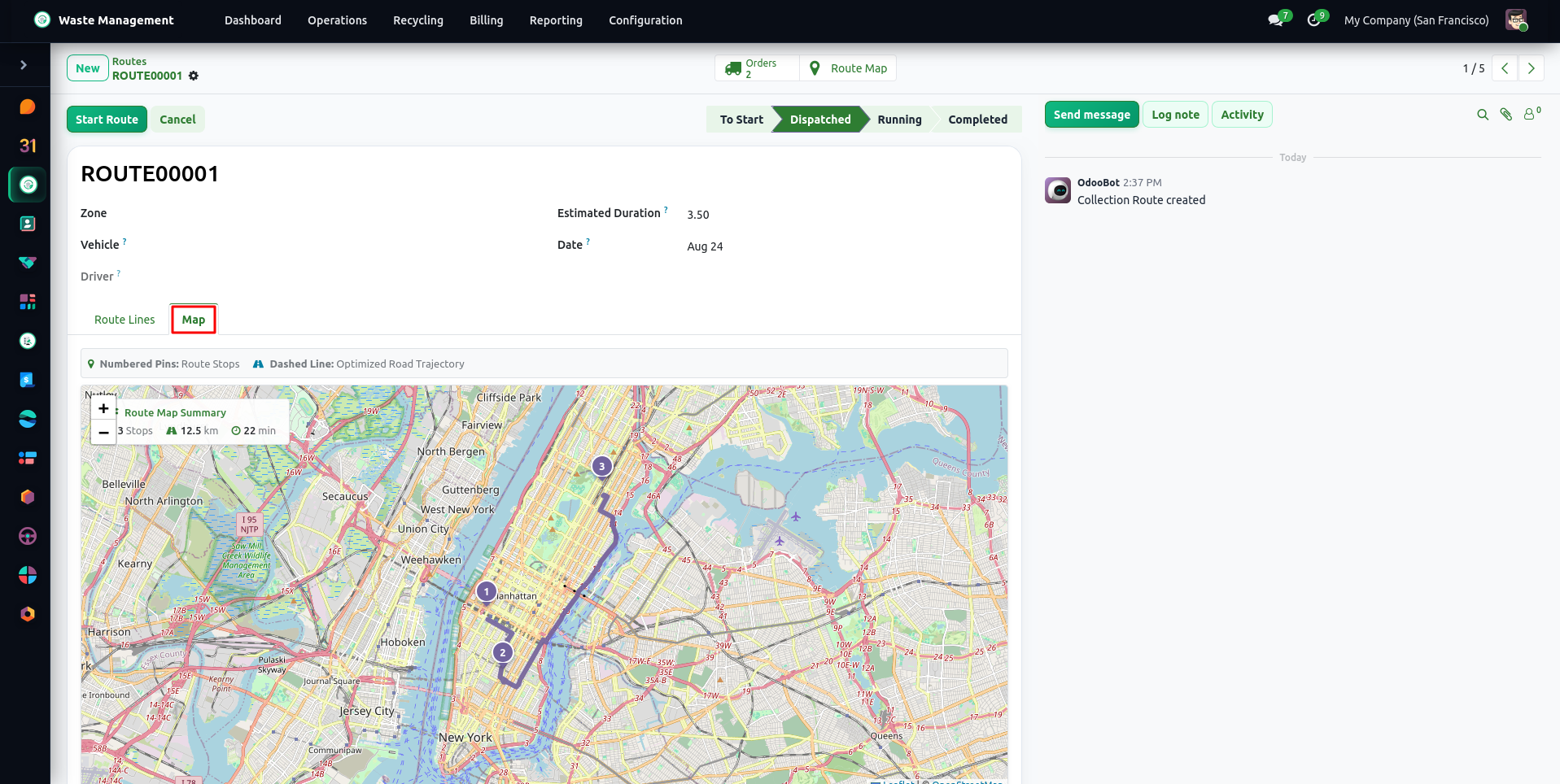Image resolution: width=1560 pixels, height=784 pixels.
Task: Open the activities clock icon
Action: (1314, 20)
